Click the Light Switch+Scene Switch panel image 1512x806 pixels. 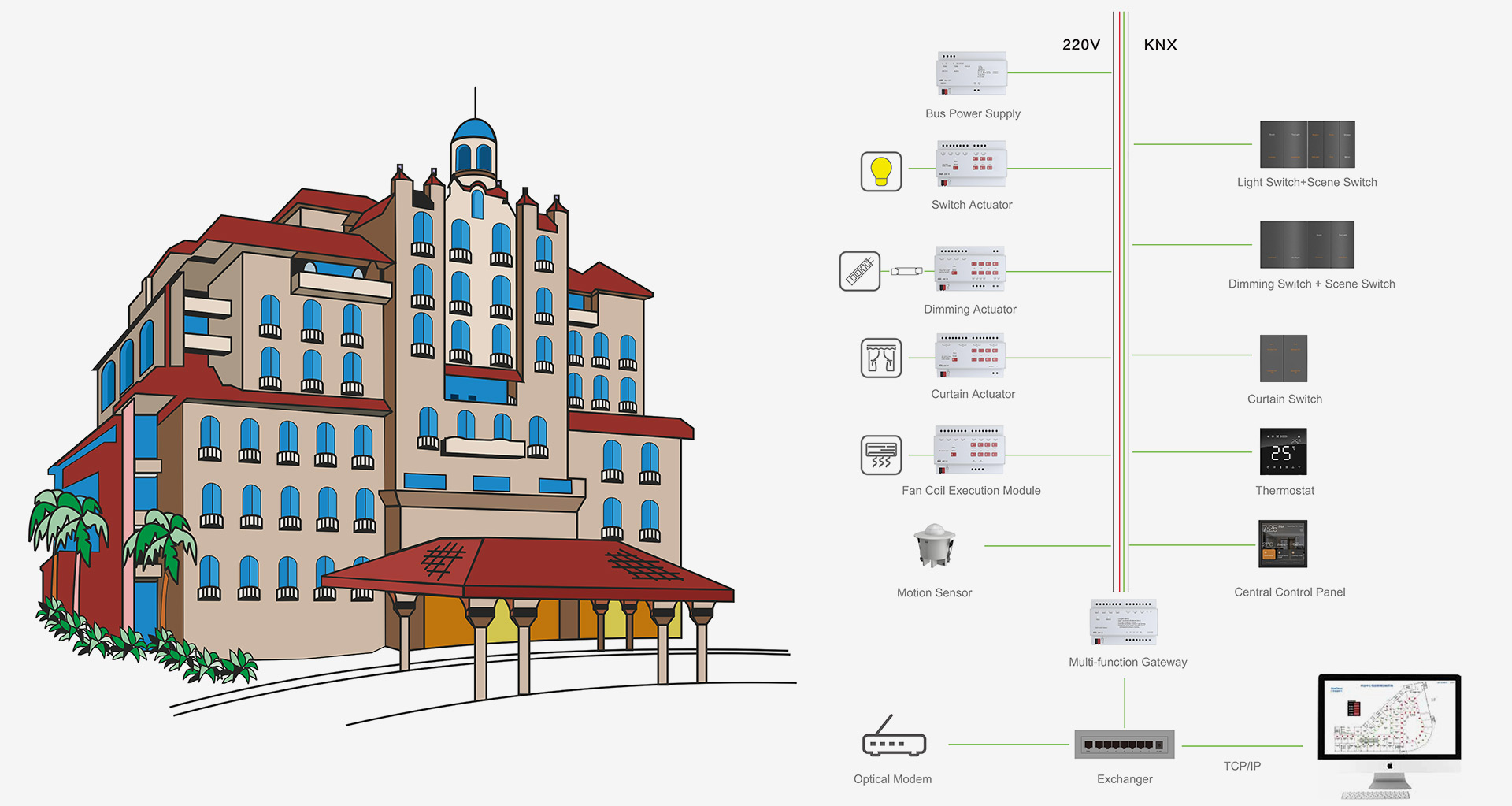click(1307, 144)
